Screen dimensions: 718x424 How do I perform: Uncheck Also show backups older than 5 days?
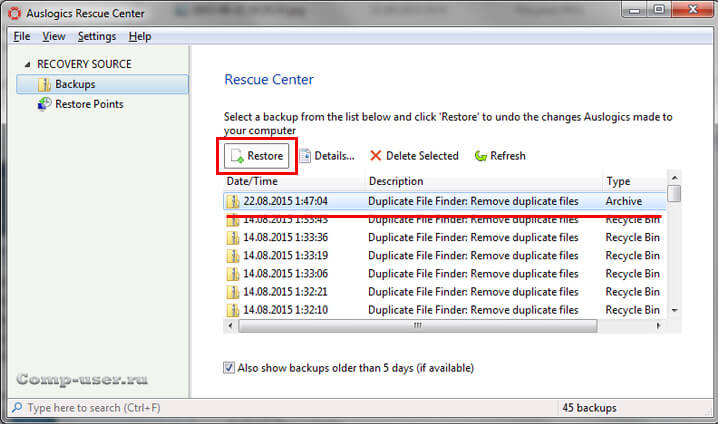[228, 367]
